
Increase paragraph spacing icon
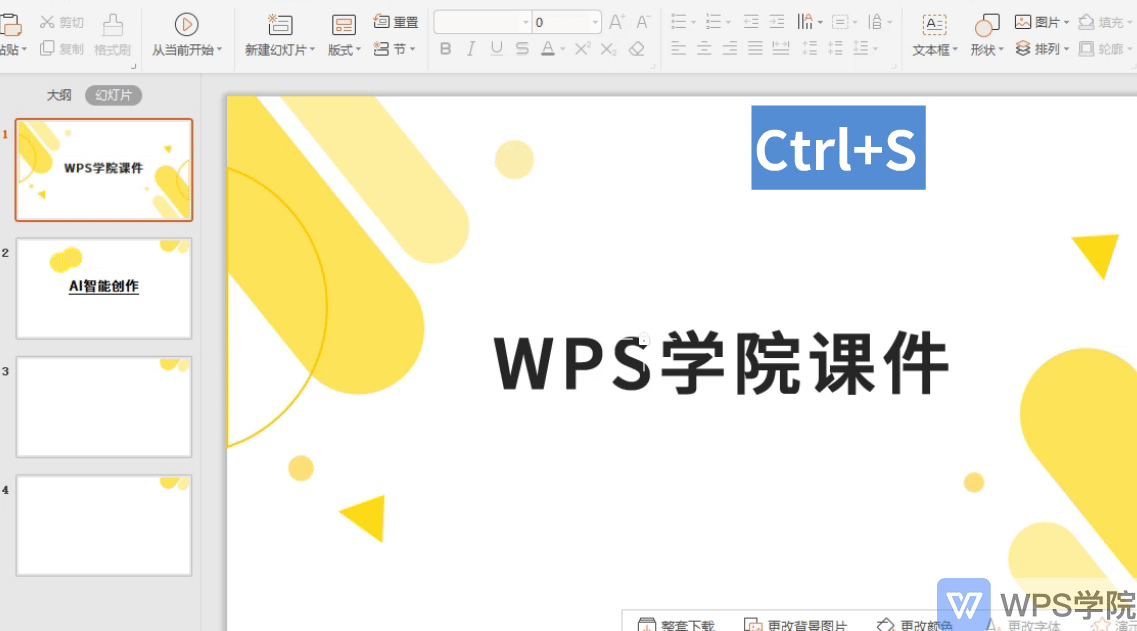810,49
